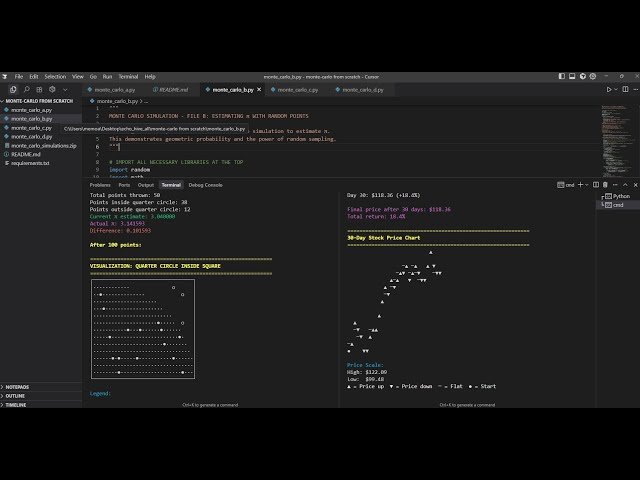
Task: Open the Terminal menu
Action: (x=128, y=76)
